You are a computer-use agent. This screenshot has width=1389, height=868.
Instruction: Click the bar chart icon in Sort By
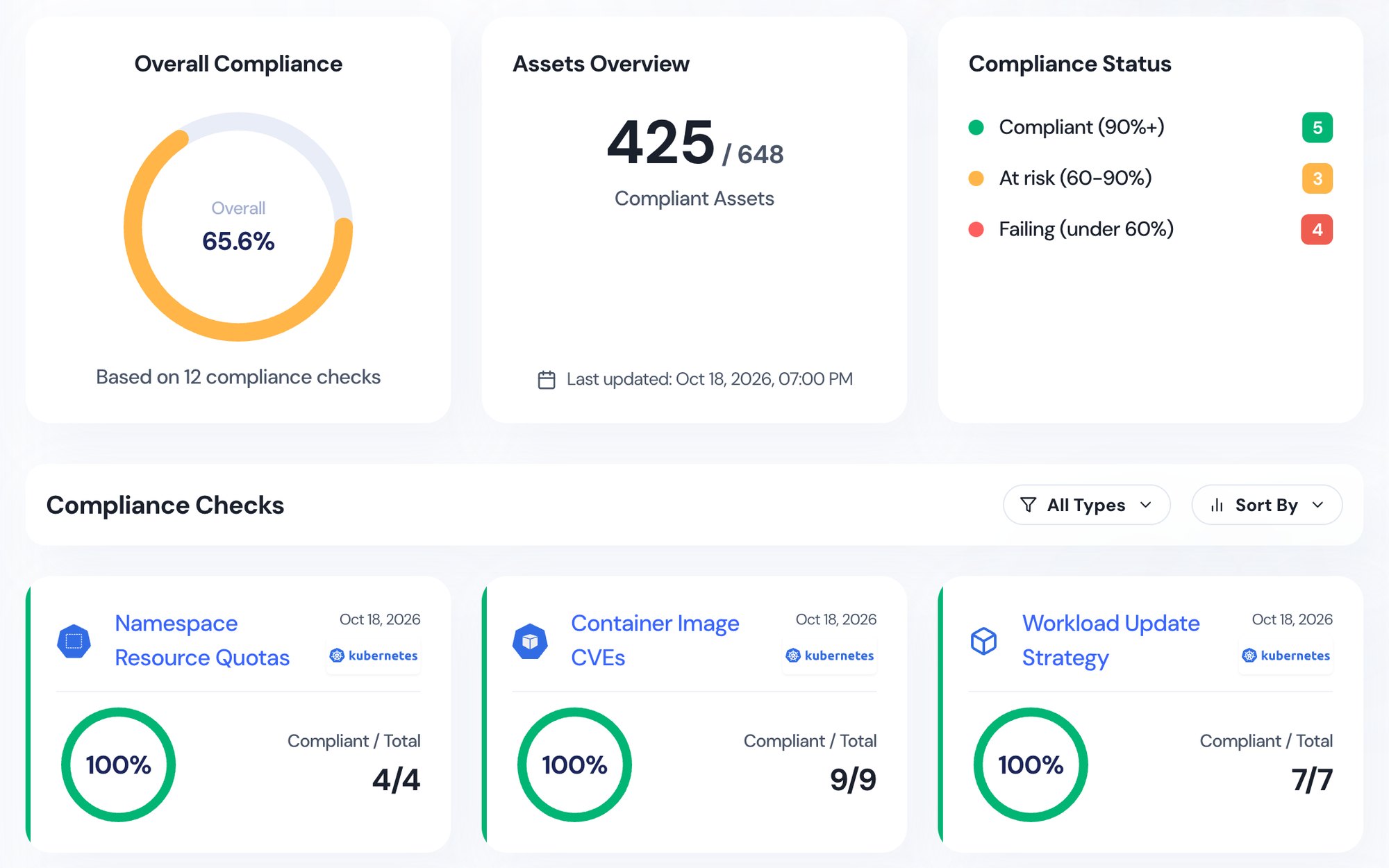click(1217, 505)
